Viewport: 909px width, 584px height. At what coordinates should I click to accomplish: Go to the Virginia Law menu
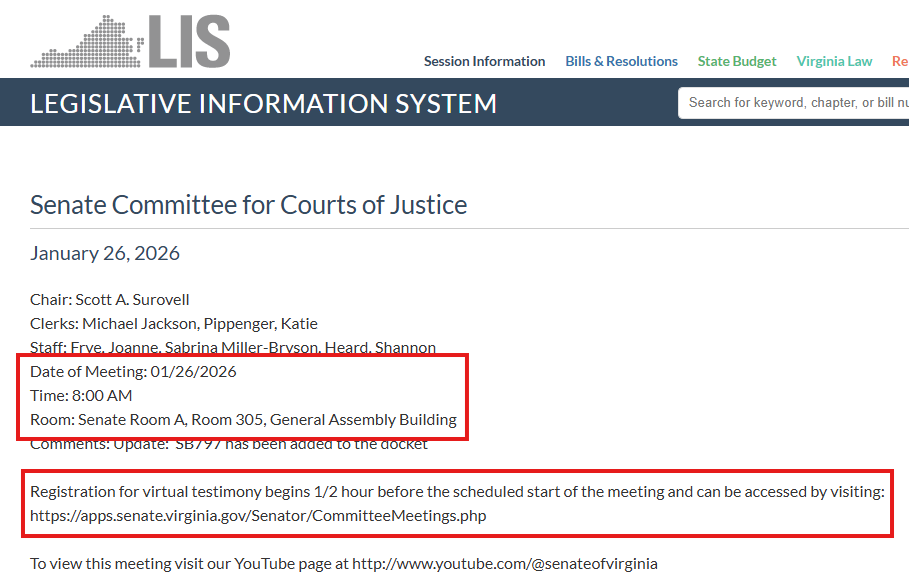834,61
